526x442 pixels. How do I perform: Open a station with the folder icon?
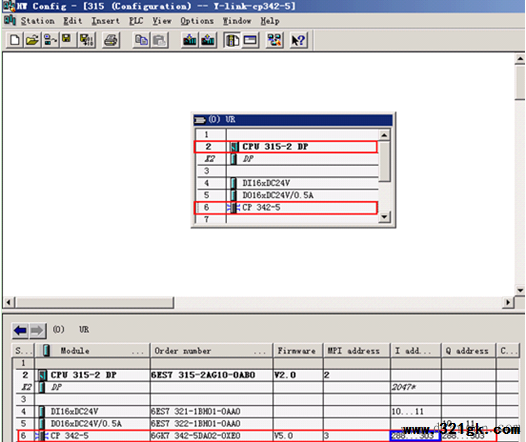pyautogui.click(x=32, y=41)
